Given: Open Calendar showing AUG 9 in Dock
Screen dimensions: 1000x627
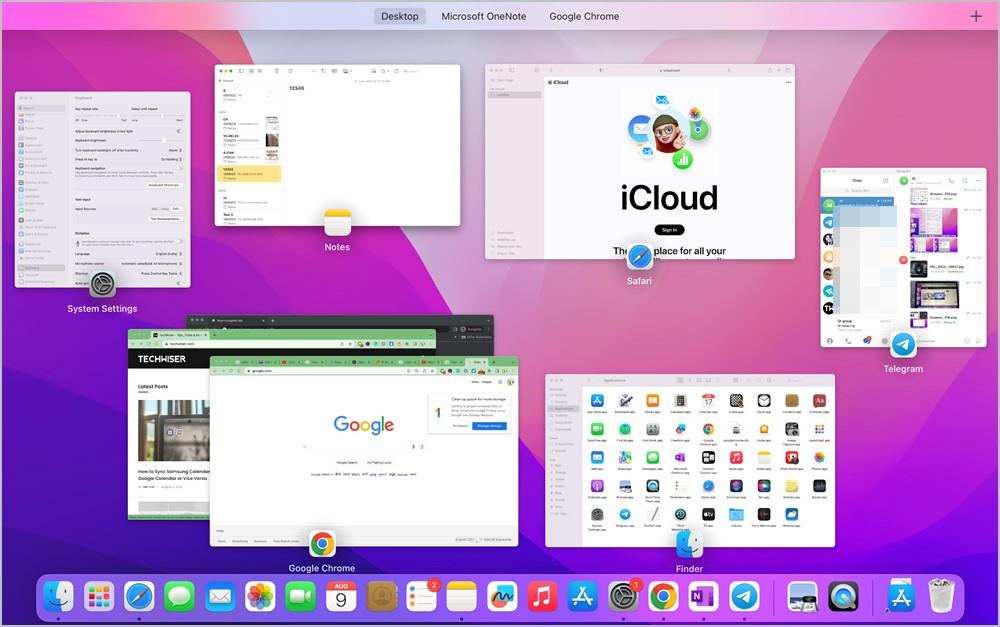Looking at the screenshot, I should coord(341,597).
